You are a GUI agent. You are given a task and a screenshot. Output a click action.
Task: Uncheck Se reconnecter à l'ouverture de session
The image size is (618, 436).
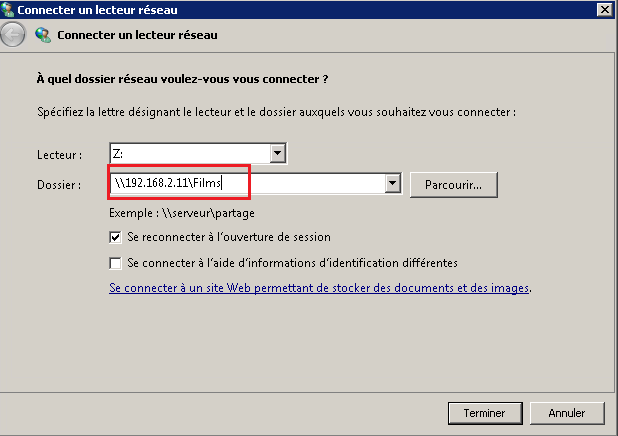click(115, 237)
